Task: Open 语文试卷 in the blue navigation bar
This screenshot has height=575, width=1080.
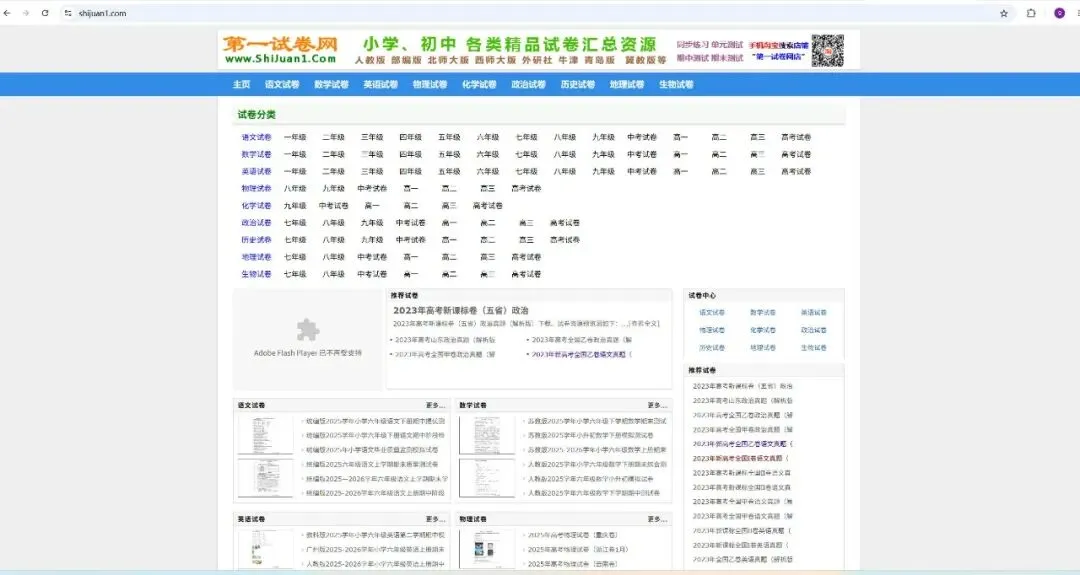Action: tap(282, 84)
